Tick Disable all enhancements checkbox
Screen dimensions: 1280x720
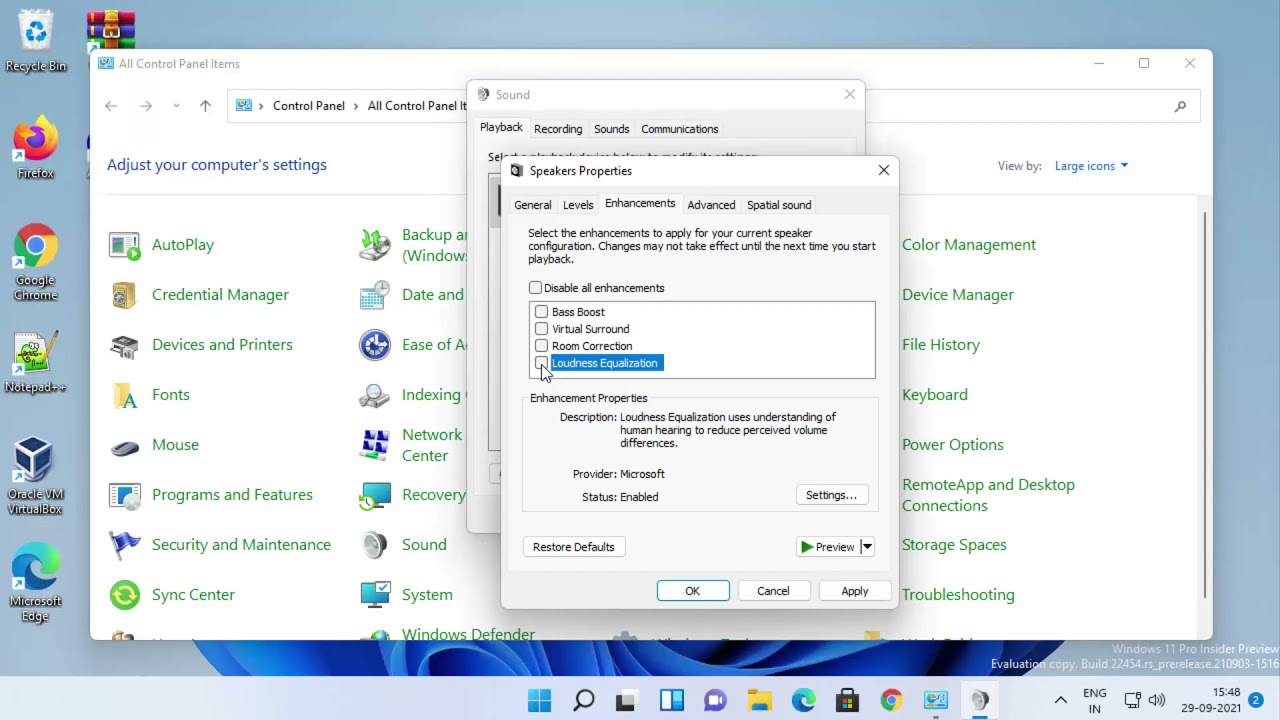[x=535, y=288]
